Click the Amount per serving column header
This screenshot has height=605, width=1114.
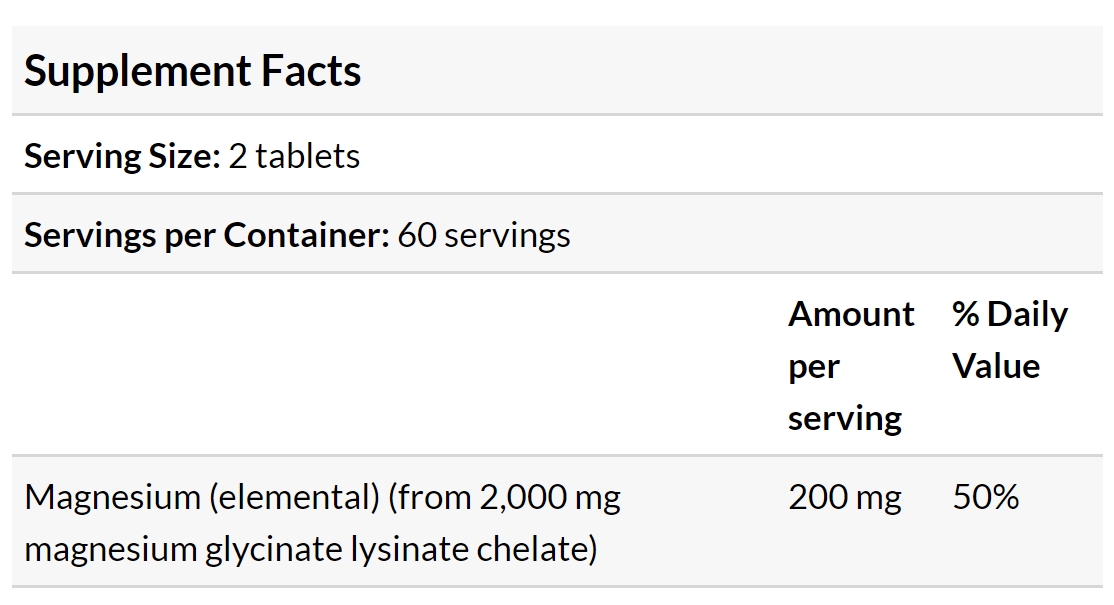click(x=851, y=366)
